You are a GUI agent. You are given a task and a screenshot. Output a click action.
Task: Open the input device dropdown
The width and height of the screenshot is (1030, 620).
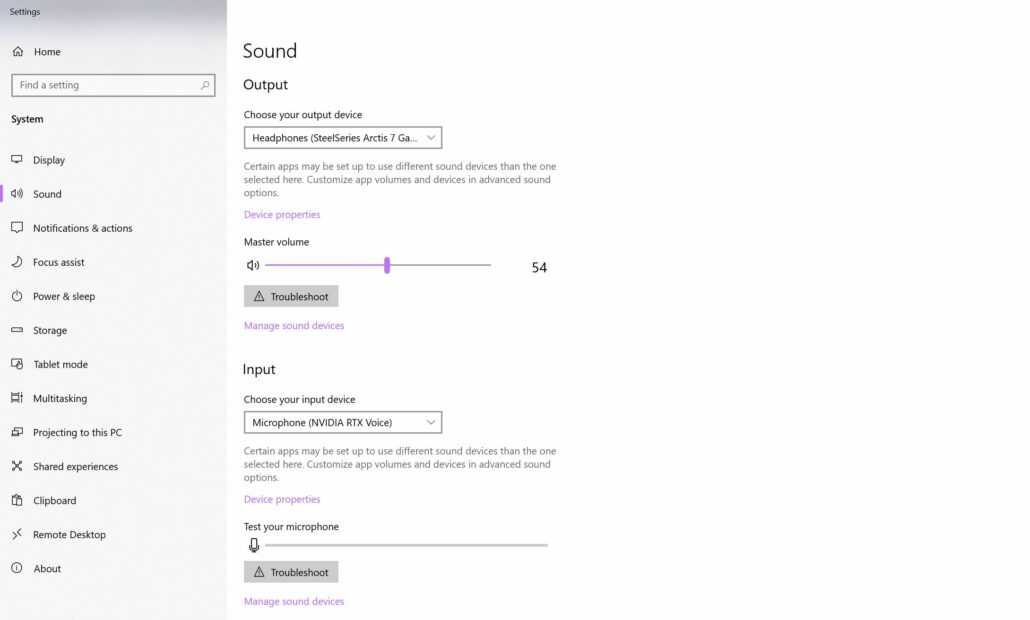coord(343,423)
